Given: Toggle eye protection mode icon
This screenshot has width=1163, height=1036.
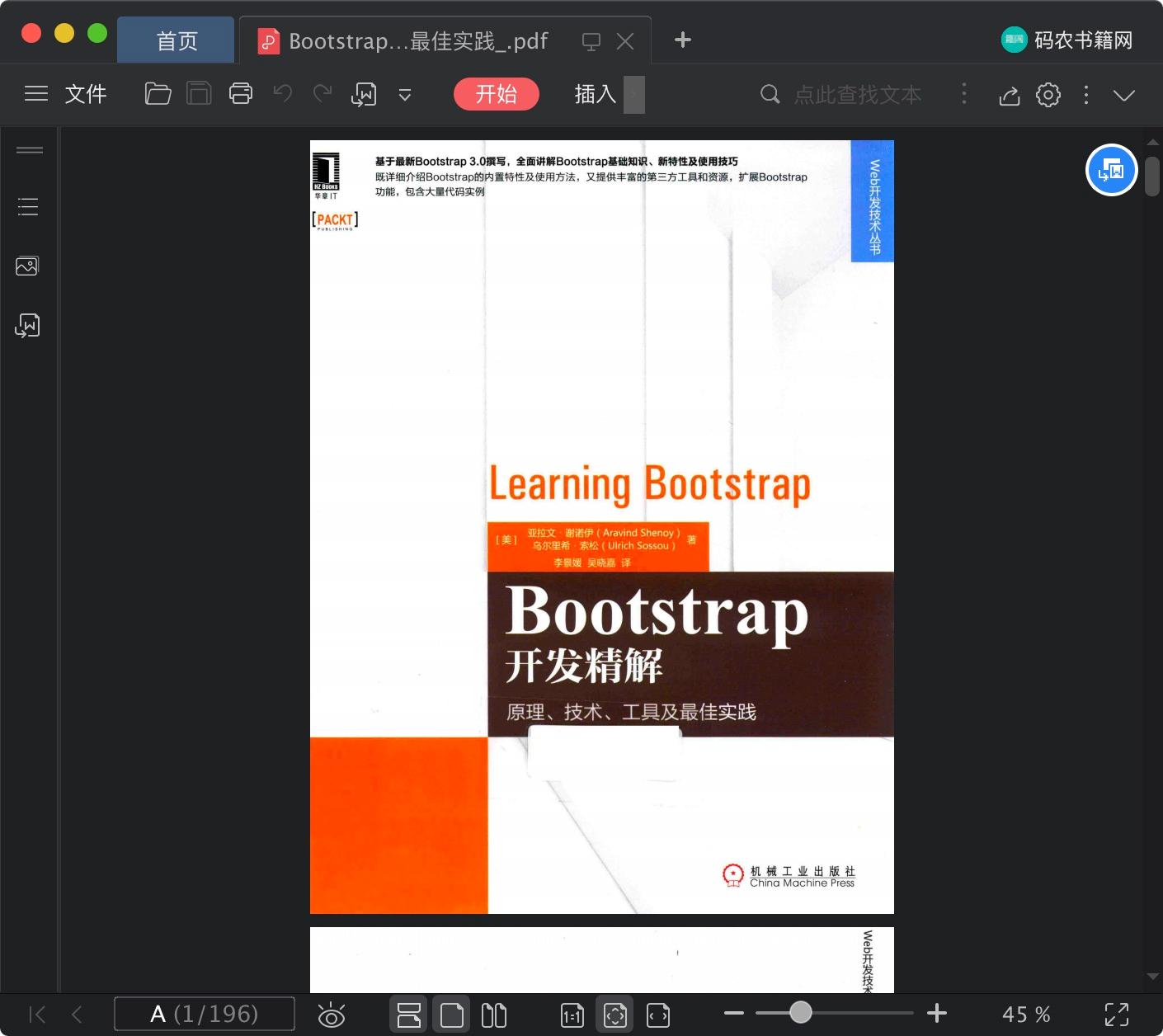Looking at the screenshot, I should (332, 1015).
